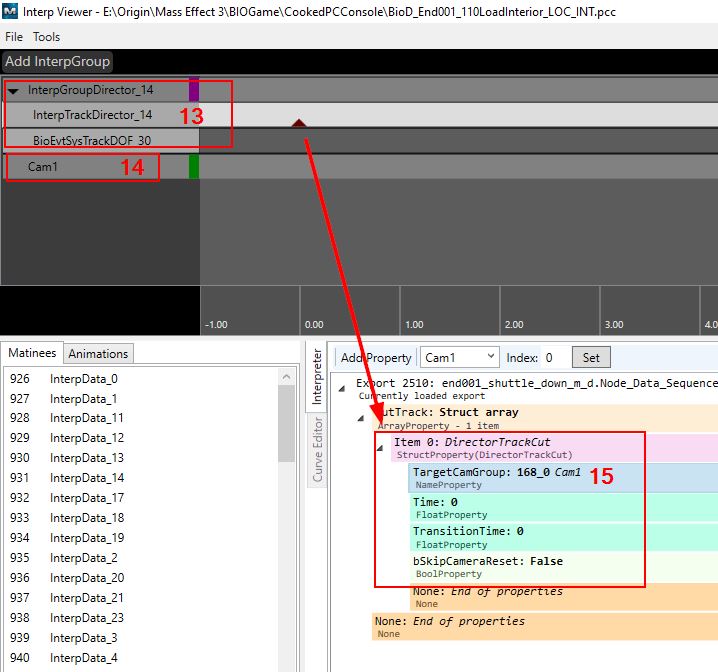Click Add InterpGroup button
718x672 pixels.
58,61
